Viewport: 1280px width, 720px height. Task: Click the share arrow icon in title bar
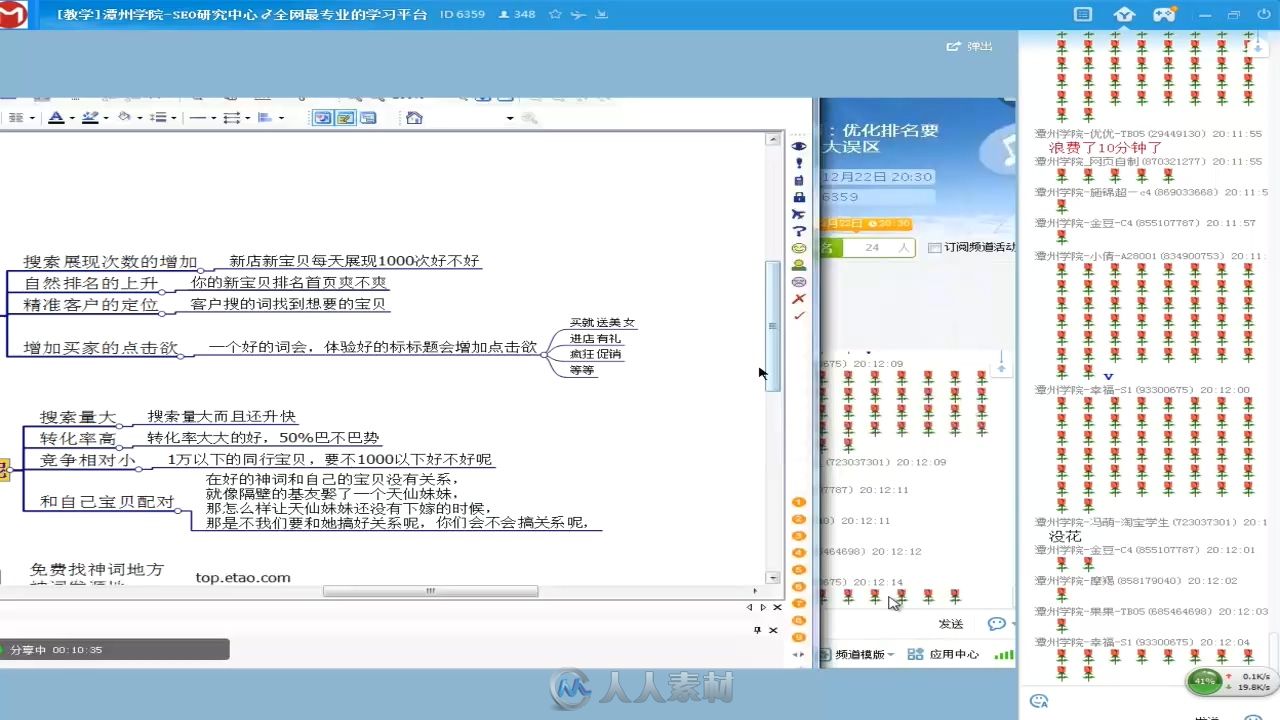coord(578,14)
